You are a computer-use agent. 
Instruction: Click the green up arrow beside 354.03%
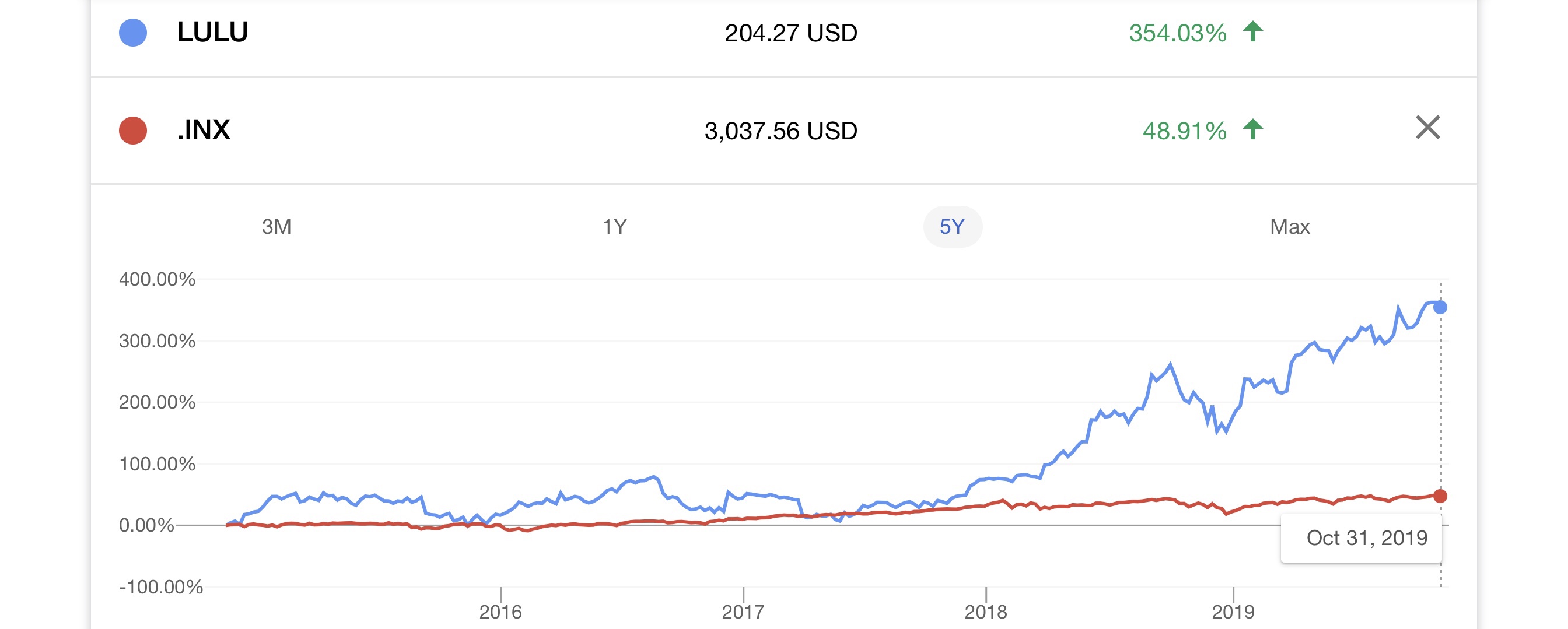click(x=1252, y=31)
